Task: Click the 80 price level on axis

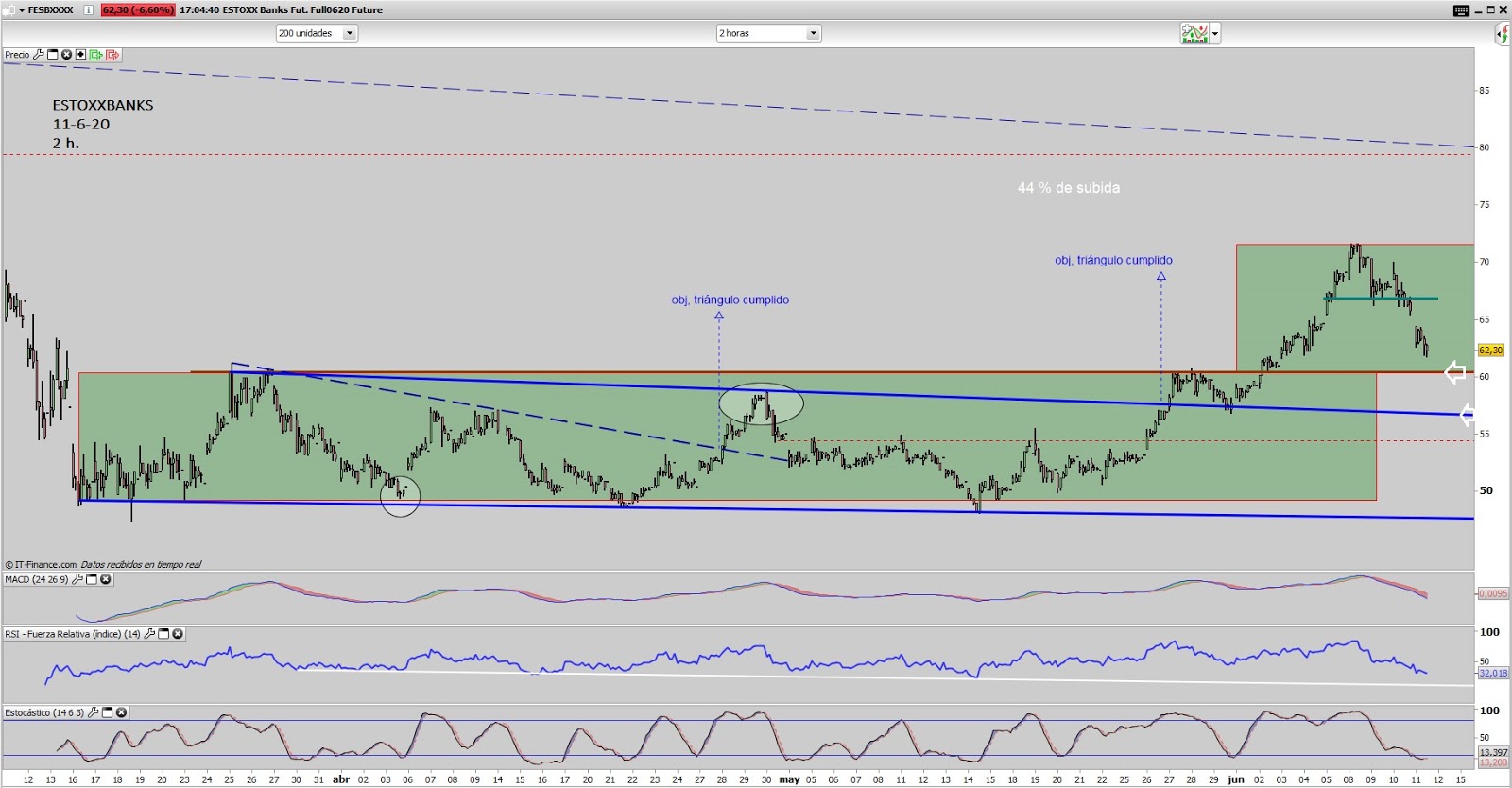Action: 1485,147
